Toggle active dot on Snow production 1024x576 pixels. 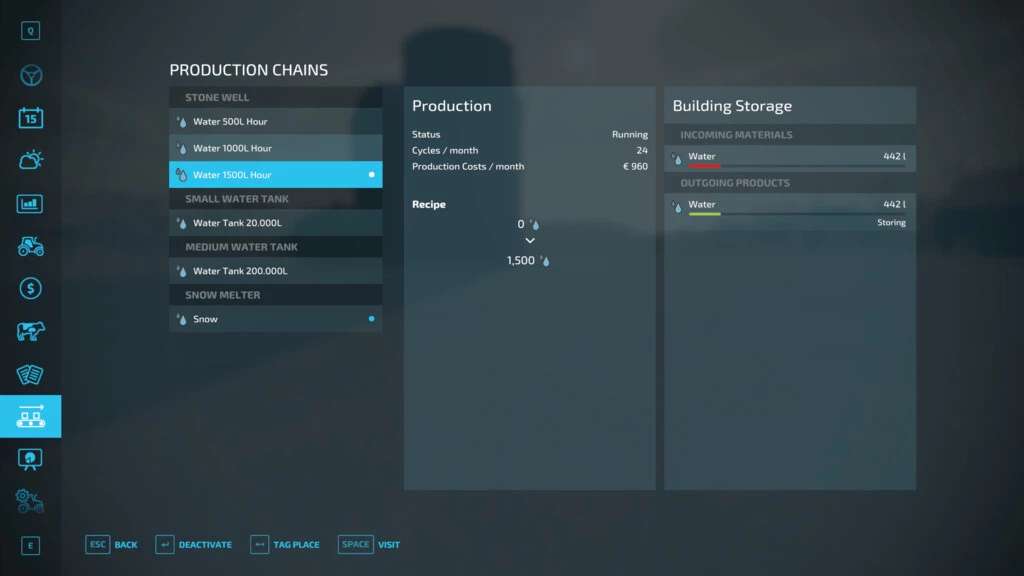[372, 319]
